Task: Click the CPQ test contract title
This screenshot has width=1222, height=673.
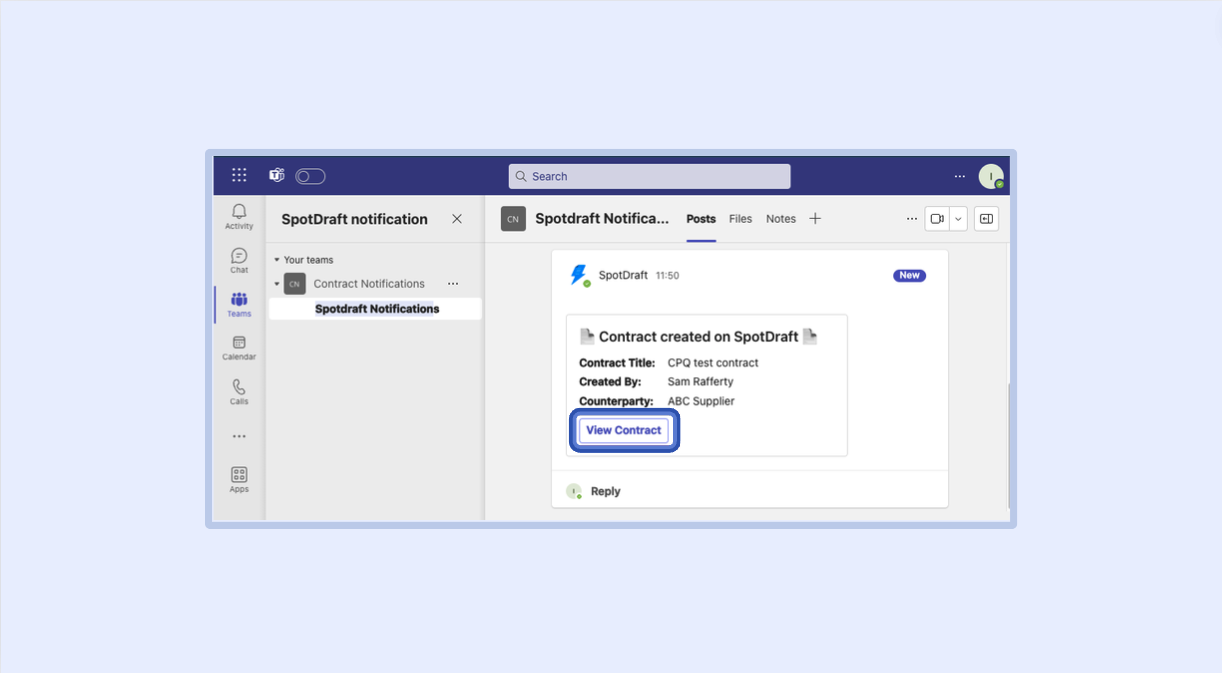Action: (713, 363)
